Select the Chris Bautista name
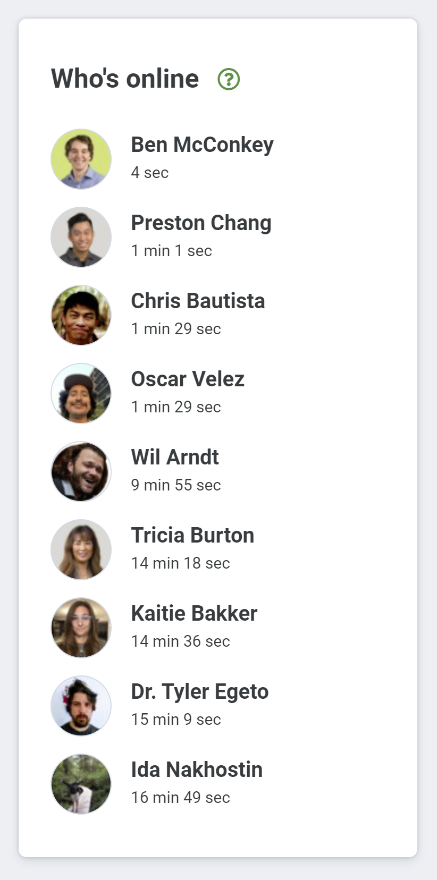The image size is (437, 880). click(197, 301)
